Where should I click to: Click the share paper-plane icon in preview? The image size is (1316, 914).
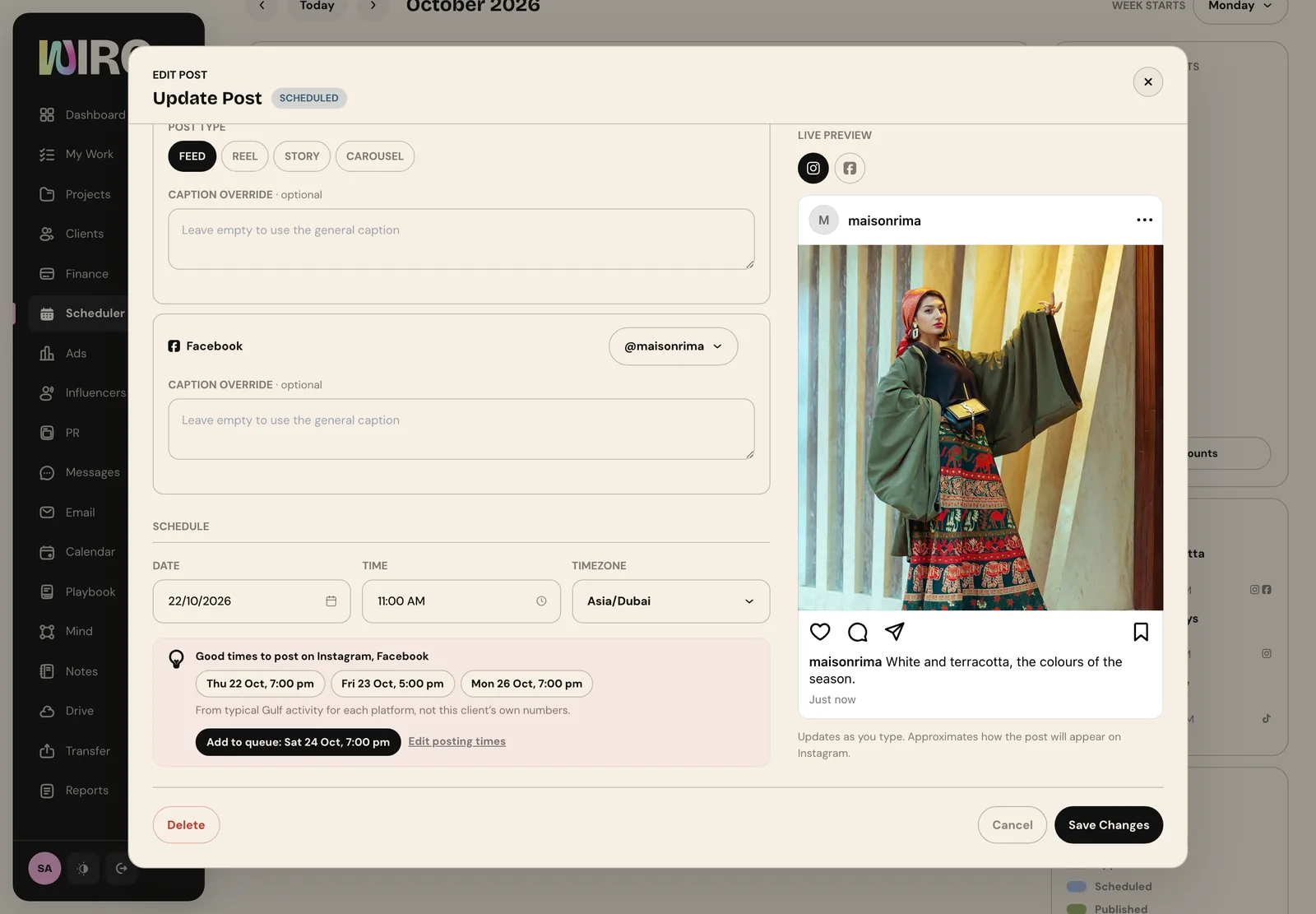coord(895,632)
